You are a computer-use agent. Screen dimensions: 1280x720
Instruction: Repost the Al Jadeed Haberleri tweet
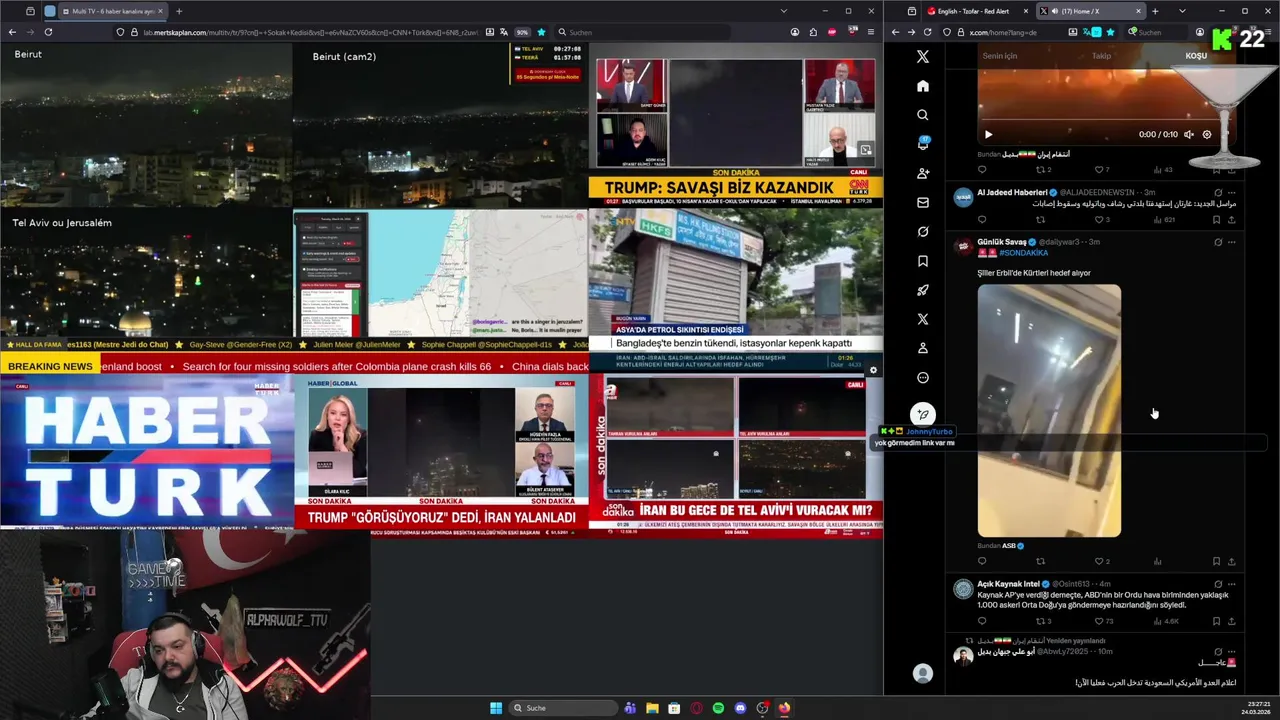(x=1040, y=219)
